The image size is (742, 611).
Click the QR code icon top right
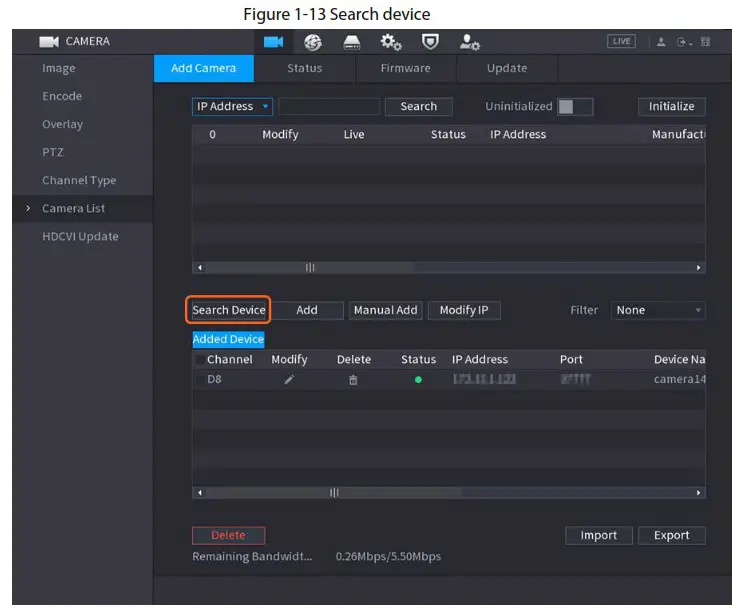click(705, 42)
